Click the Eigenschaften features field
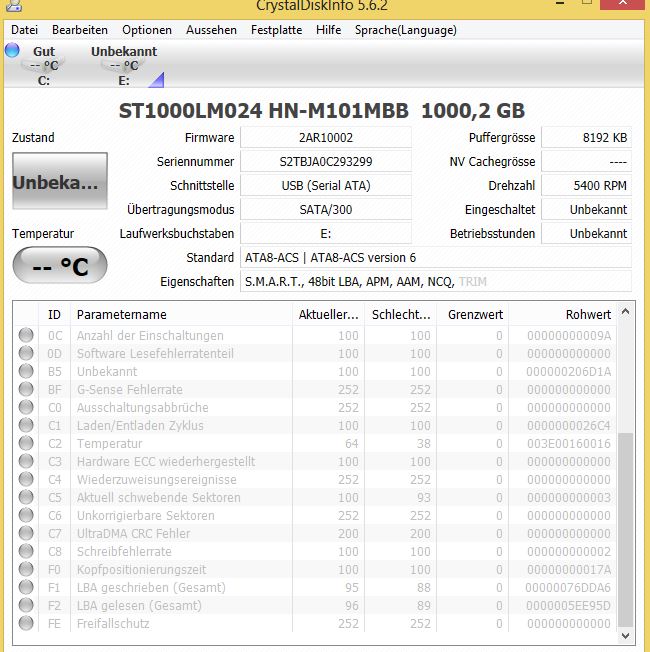This screenshot has width=650, height=652. 435,282
